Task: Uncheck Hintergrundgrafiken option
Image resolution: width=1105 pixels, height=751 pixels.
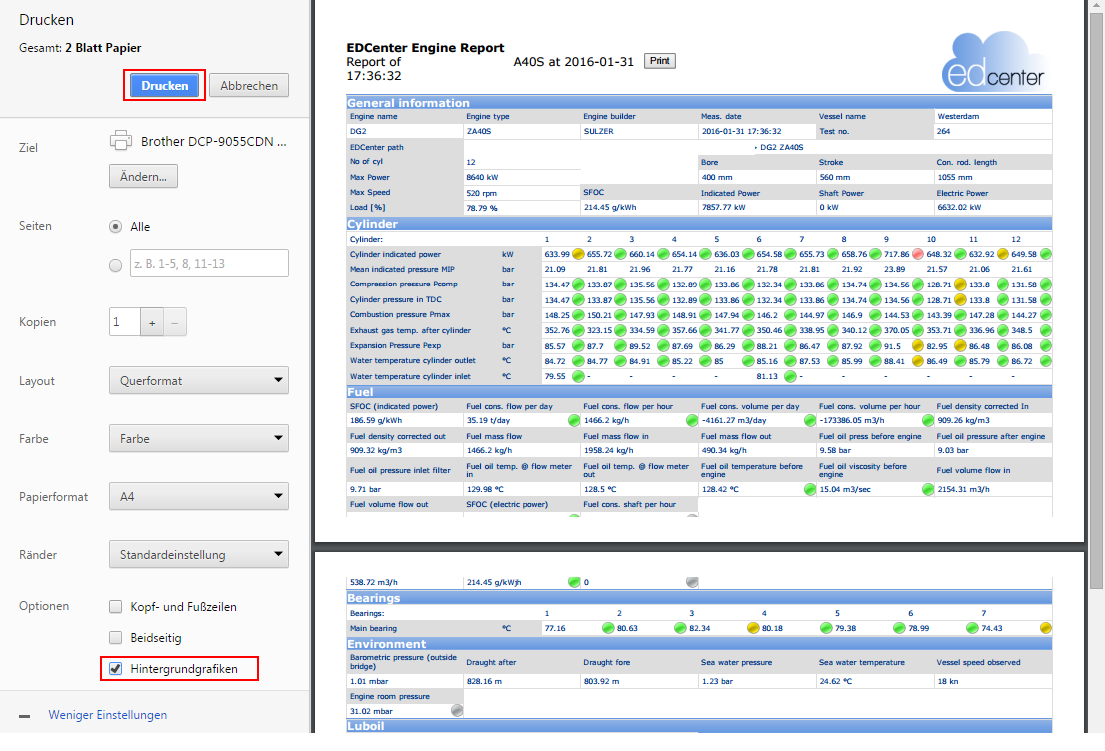Action: click(116, 669)
